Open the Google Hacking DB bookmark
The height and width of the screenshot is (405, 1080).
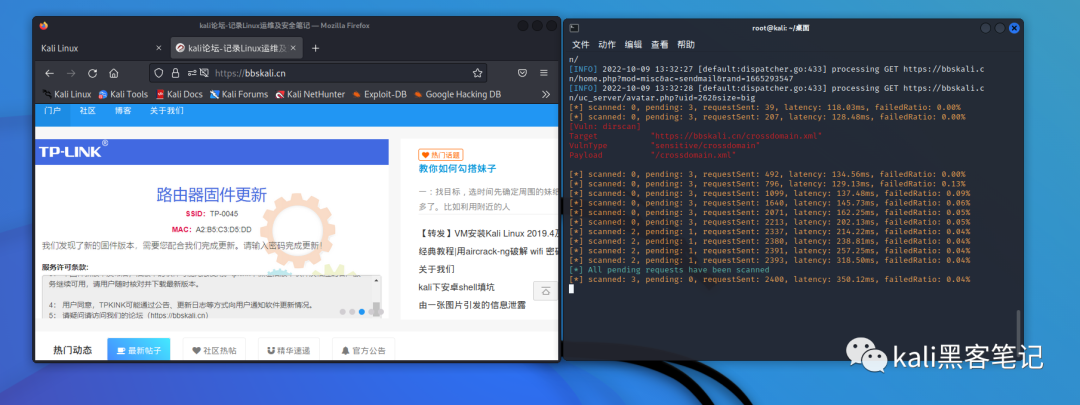click(x=457, y=94)
